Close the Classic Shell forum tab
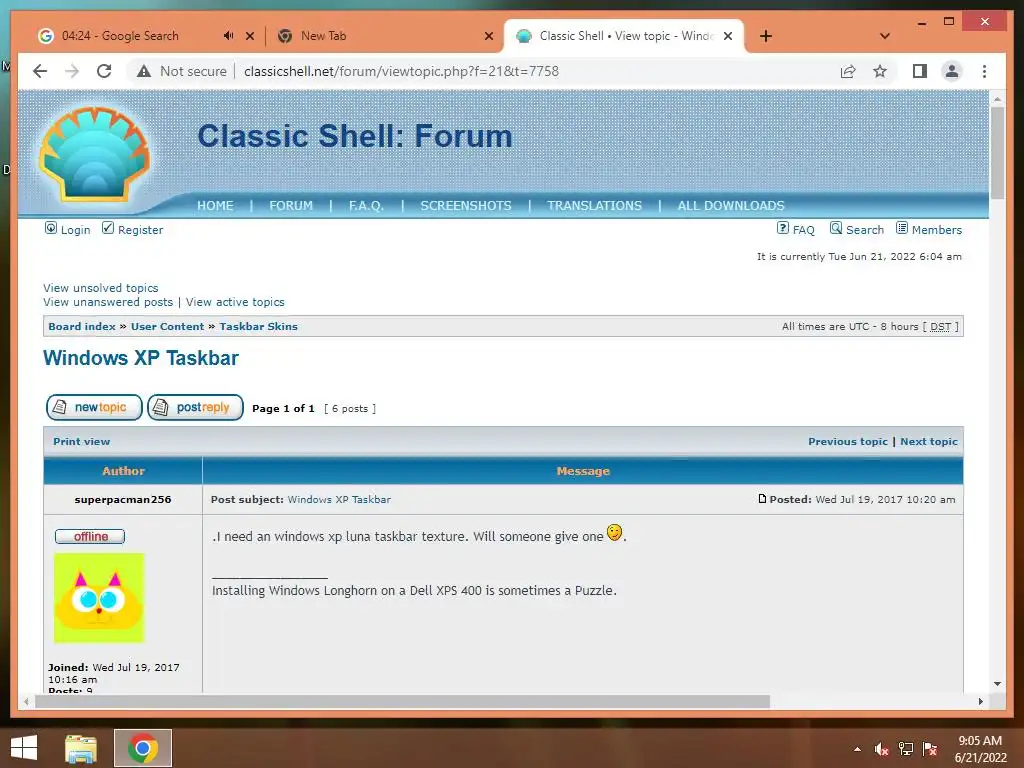The height and width of the screenshot is (768, 1024). pyautogui.click(x=728, y=36)
